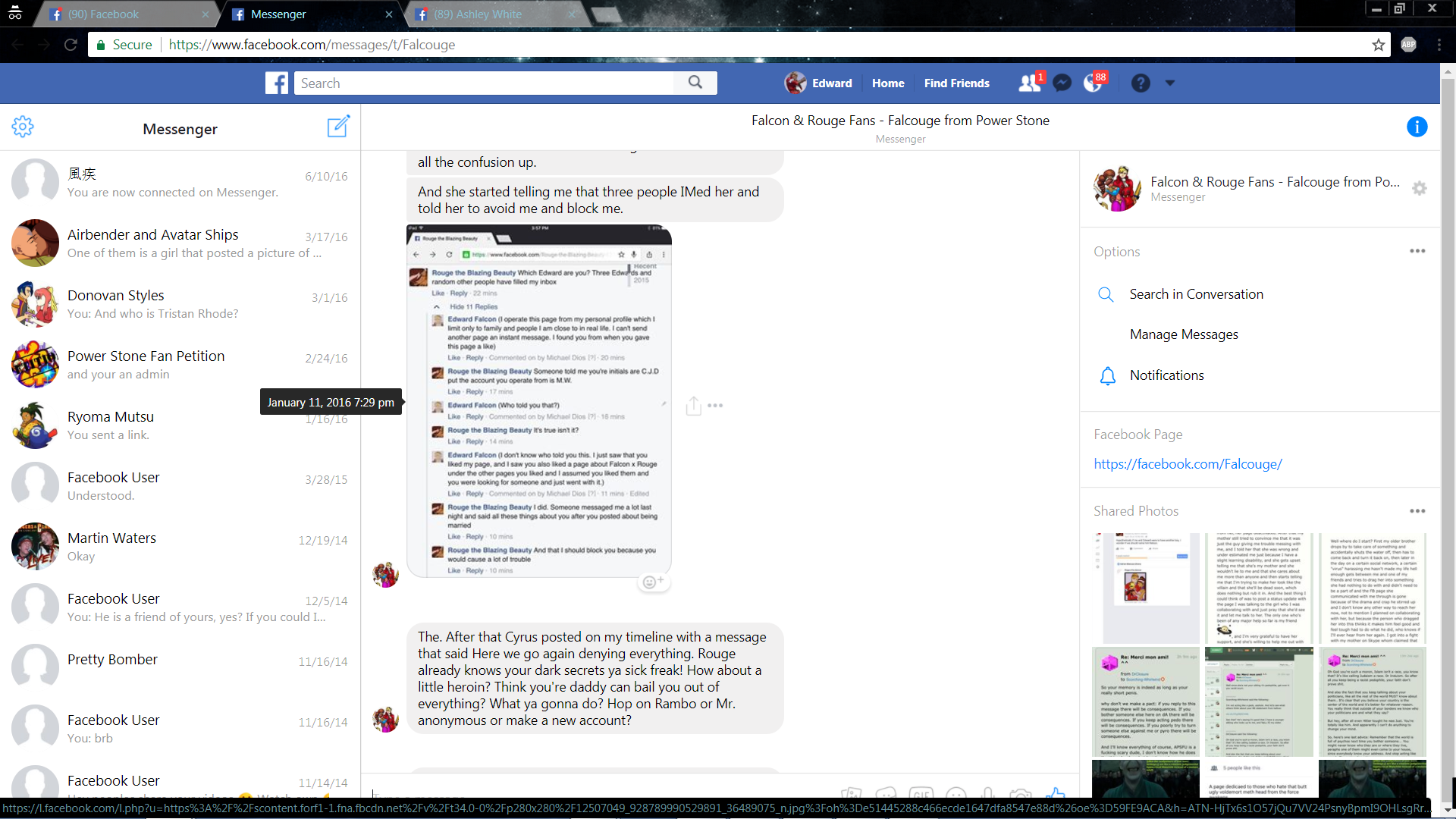Click sender avatar beside screenshot message
Screen dimensions: 1456x819
[x=385, y=575]
